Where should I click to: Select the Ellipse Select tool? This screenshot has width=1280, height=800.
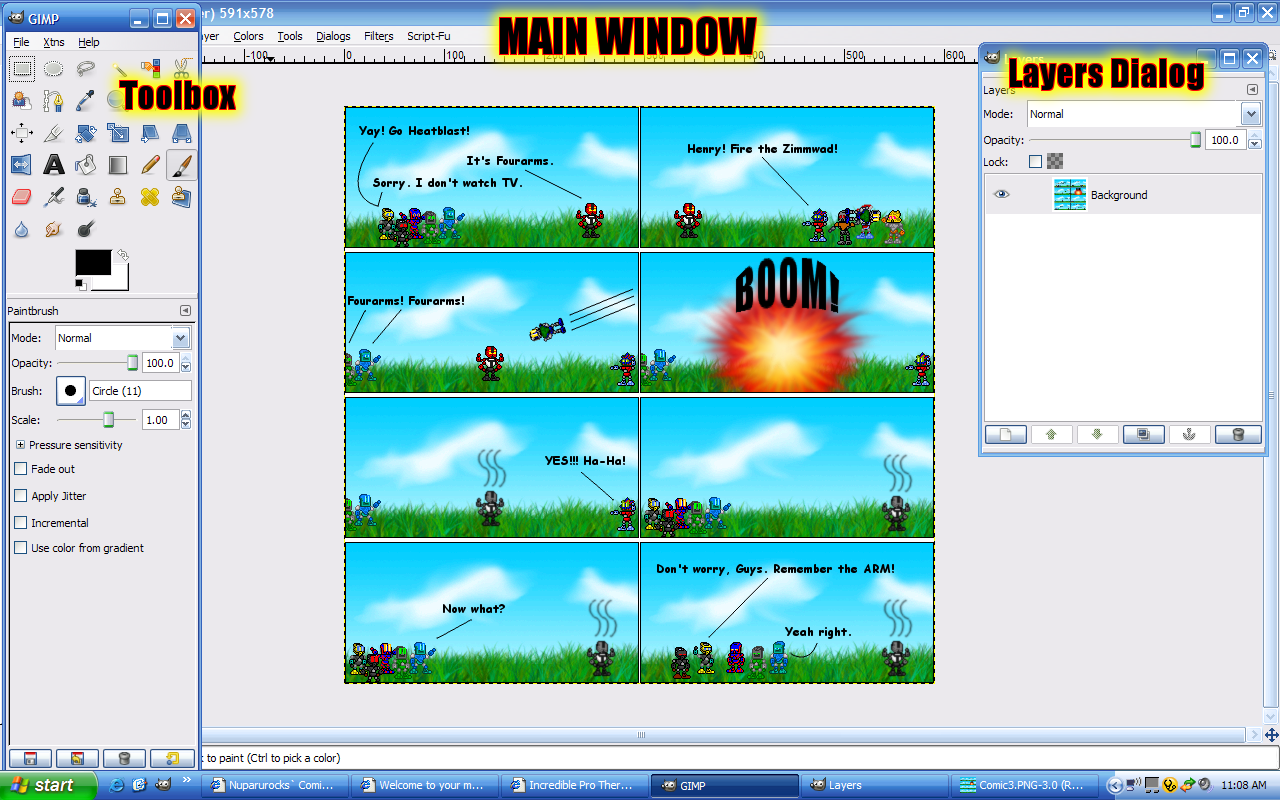pos(54,69)
